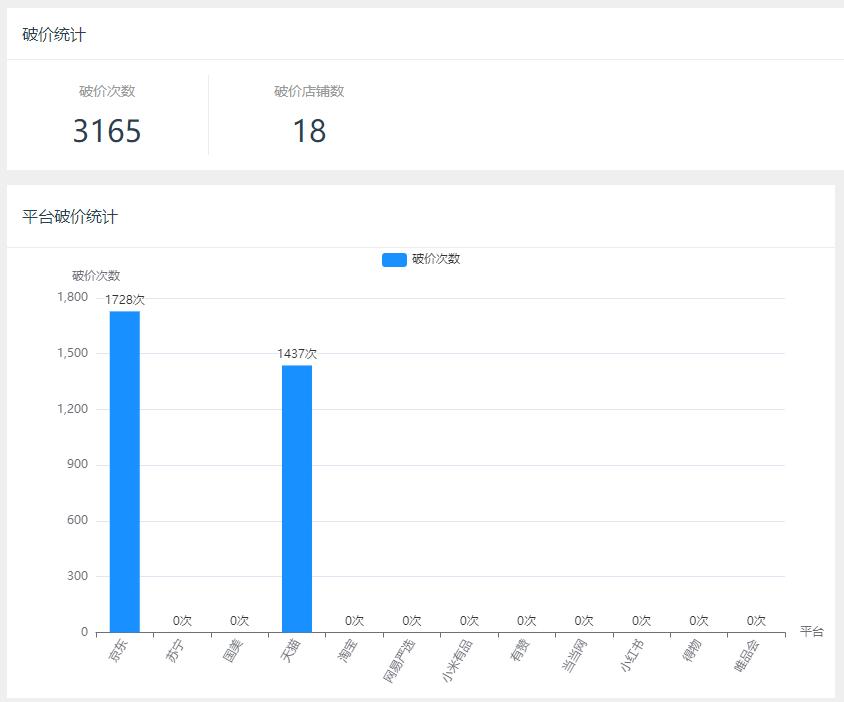Click the 小米有品 x-axis label
The image size is (844, 702).
click(x=457, y=660)
